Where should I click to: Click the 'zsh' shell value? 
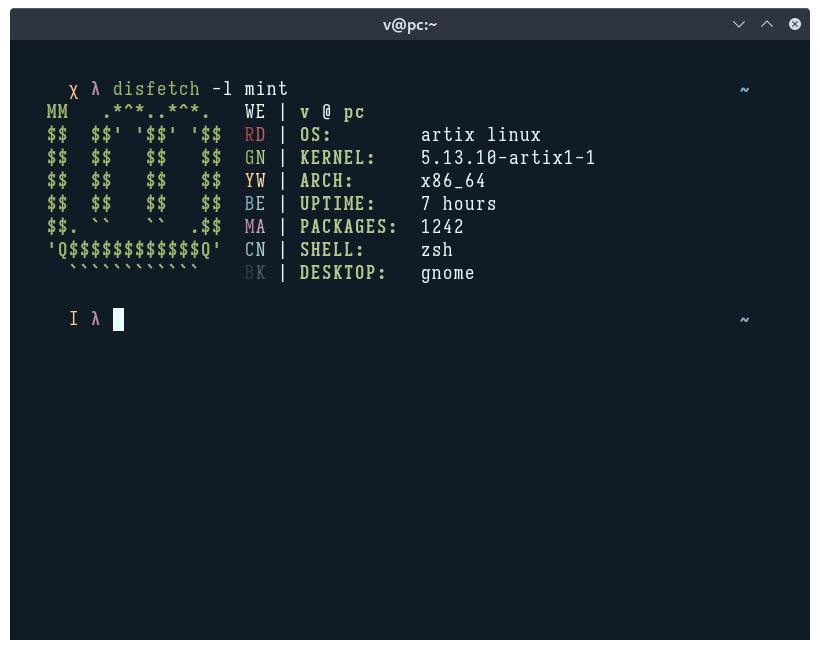[437, 250]
